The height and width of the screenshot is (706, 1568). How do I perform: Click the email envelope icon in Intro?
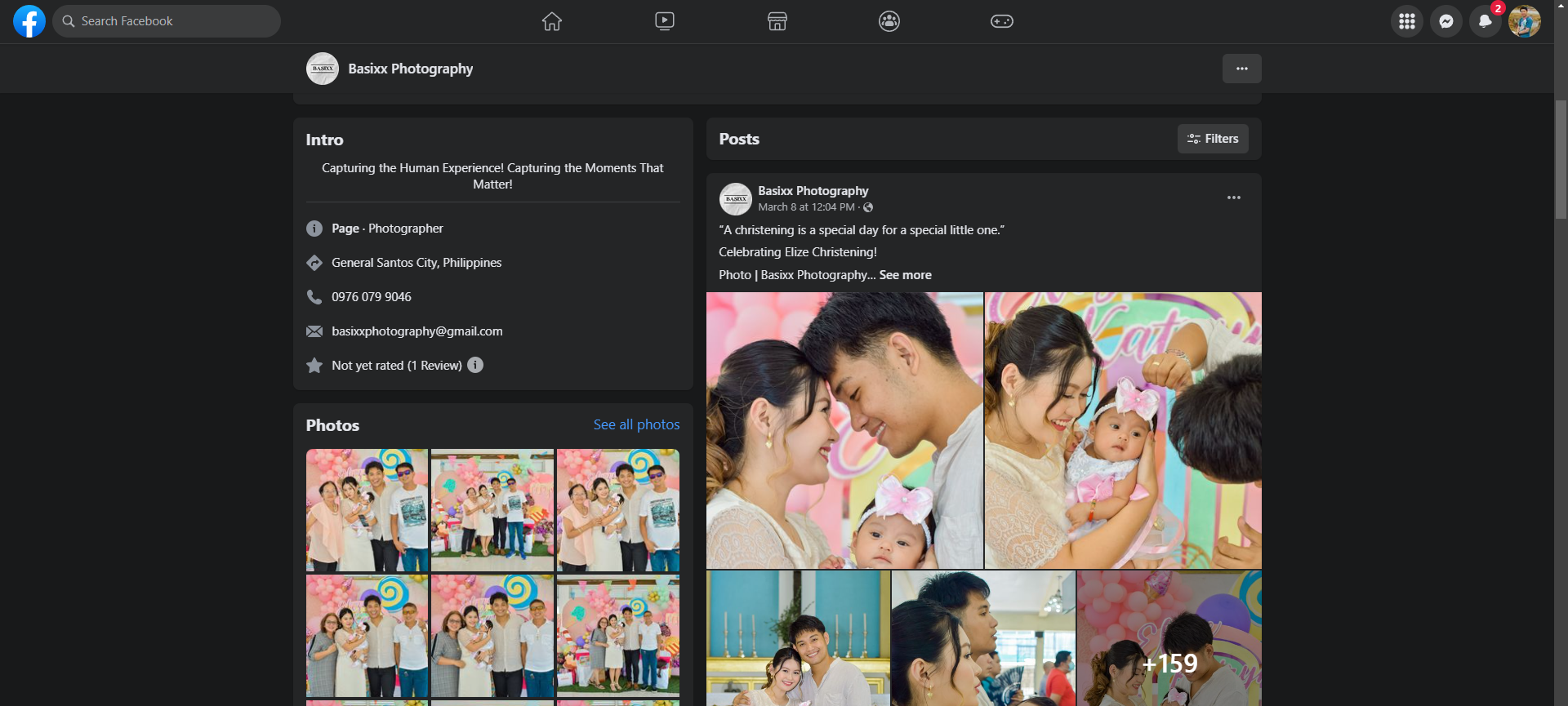[314, 331]
